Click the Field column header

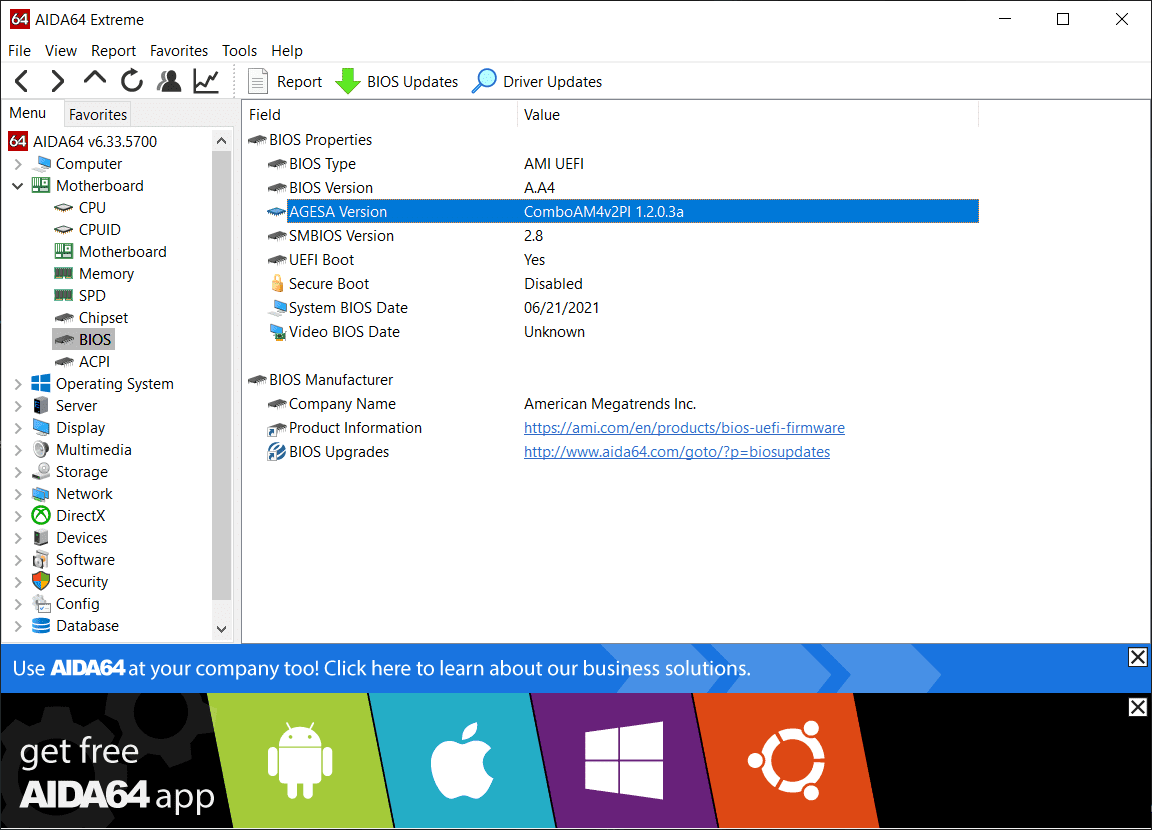click(380, 115)
